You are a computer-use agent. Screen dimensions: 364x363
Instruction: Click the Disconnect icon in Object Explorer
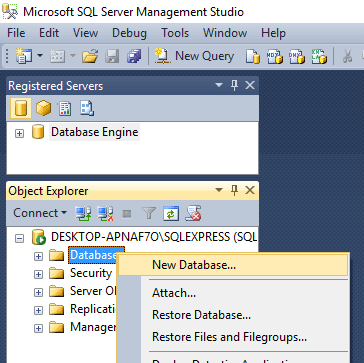[105, 213]
